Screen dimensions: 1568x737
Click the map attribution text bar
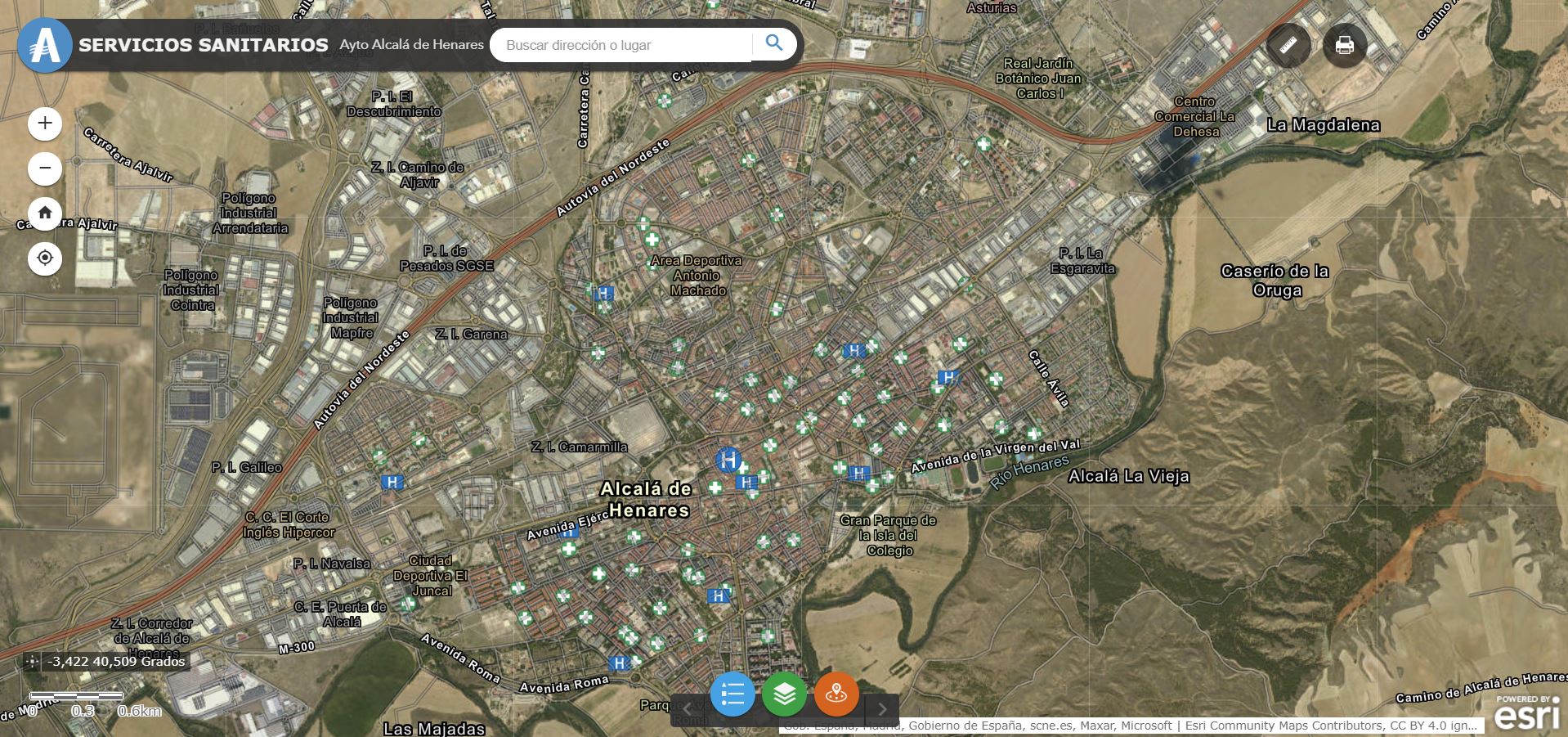coord(1130,726)
